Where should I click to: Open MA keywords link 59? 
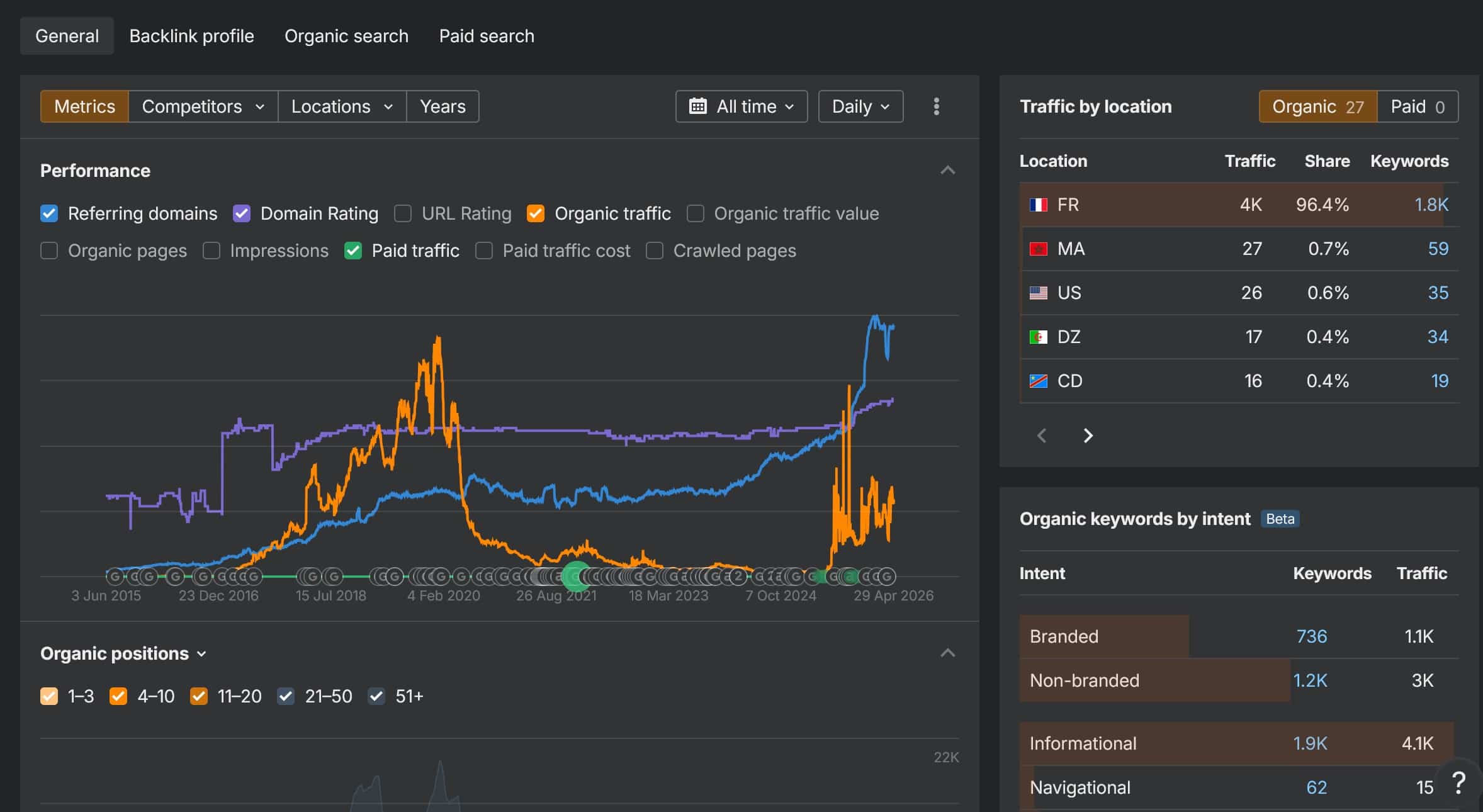pyautogui.click(x=1438, y=249)
